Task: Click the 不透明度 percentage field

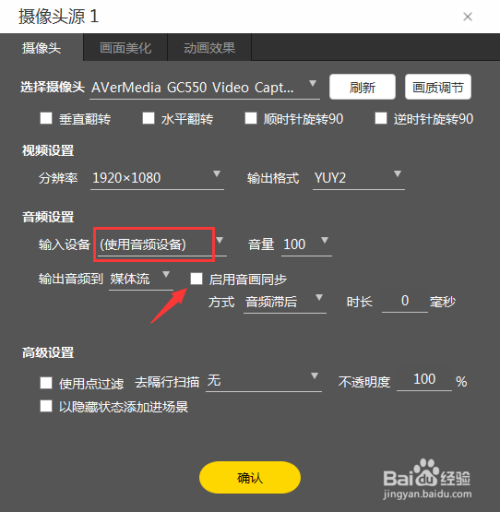Action: [x=424, y=380]
